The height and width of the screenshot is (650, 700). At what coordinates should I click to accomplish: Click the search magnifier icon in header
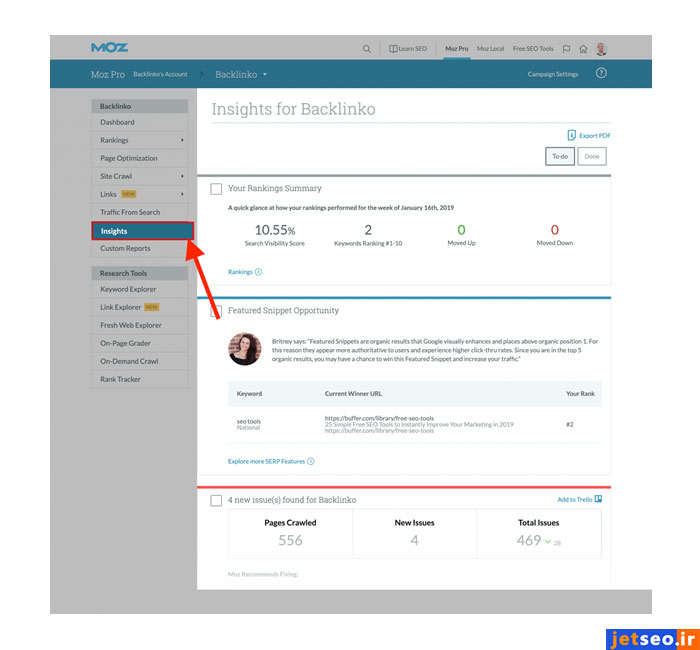(367, 48)
